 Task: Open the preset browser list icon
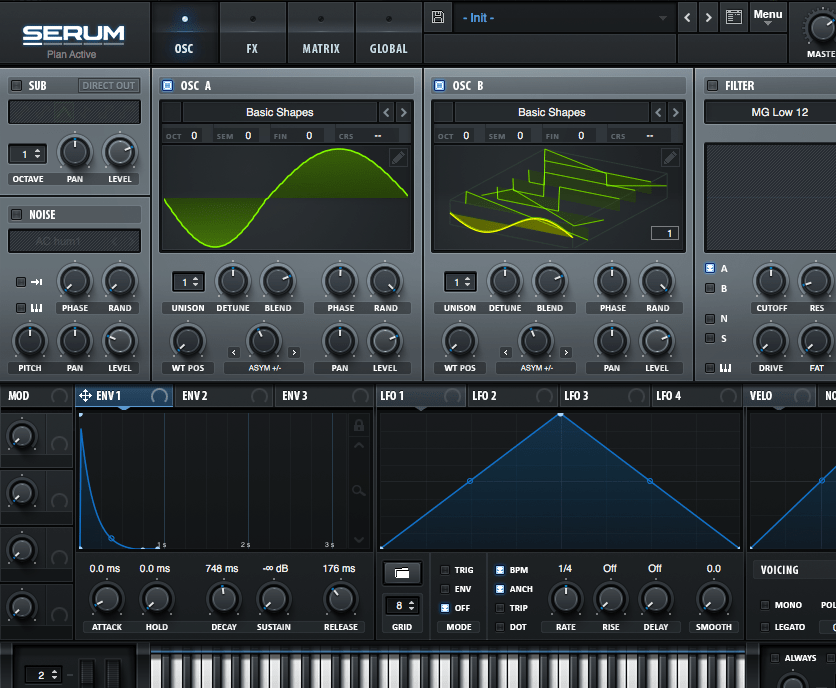click(x=734, y=18)
